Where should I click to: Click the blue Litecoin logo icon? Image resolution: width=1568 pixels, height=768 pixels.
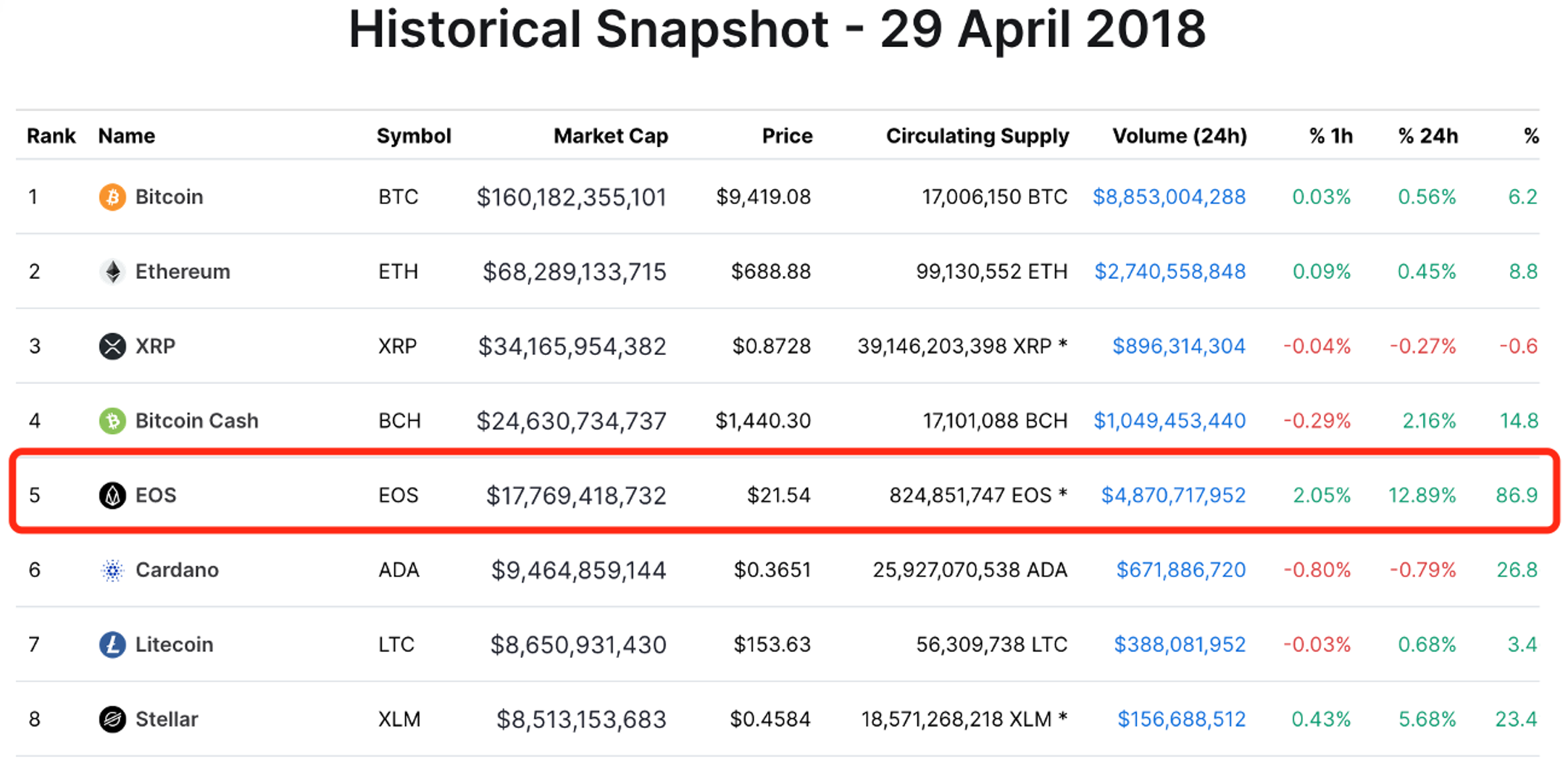click(112, 645)
